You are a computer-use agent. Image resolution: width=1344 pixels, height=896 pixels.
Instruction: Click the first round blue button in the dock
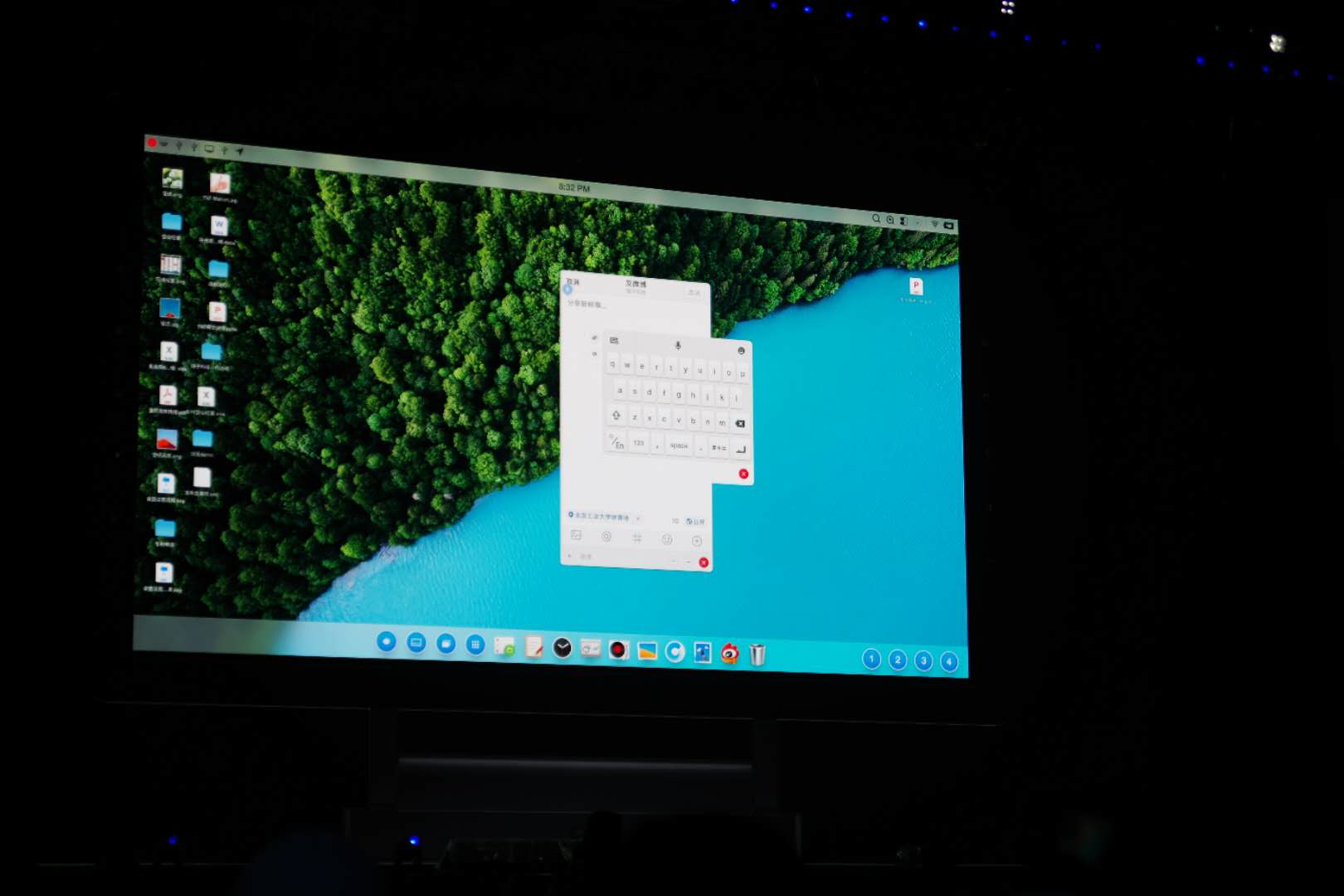pyautogui.click(x=386, y=641)
